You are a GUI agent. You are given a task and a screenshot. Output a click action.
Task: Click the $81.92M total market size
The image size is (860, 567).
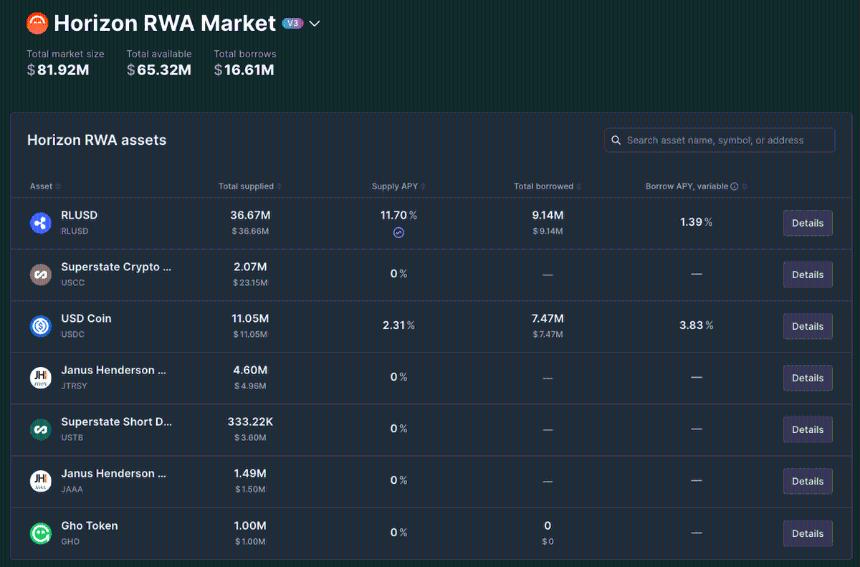tap(58, 70)
